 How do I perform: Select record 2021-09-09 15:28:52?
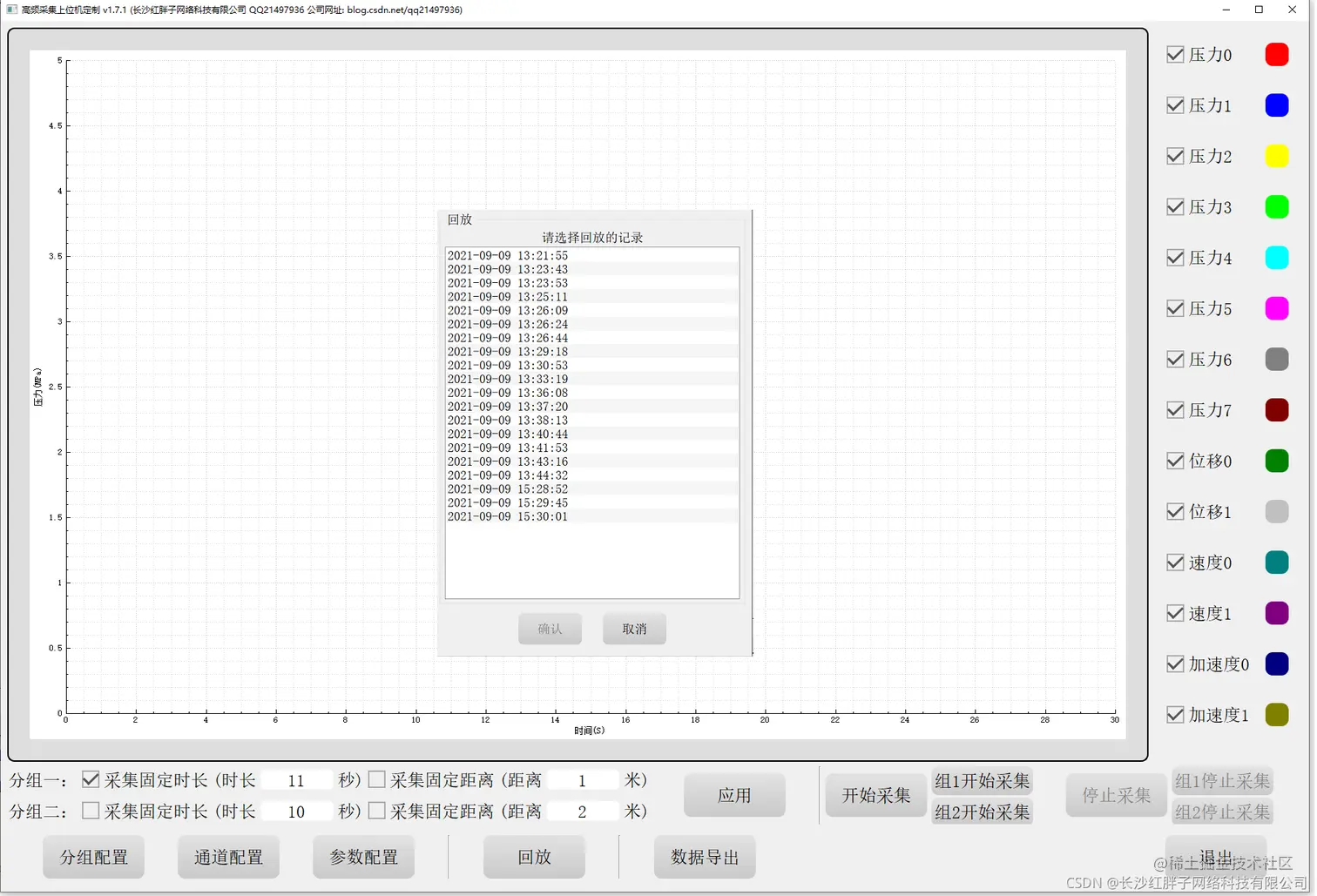tap(591, 489)
